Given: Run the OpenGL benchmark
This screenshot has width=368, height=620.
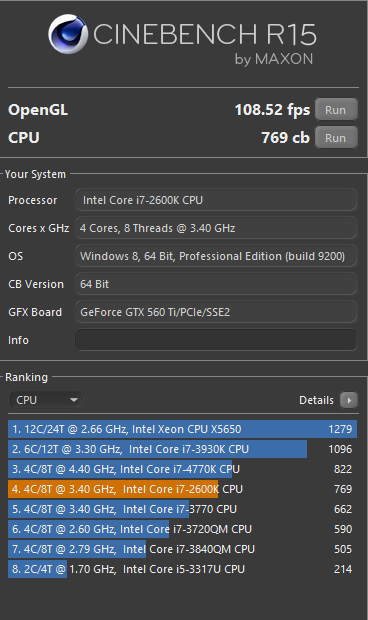Looking at the screenshot, I should [336, 110].
